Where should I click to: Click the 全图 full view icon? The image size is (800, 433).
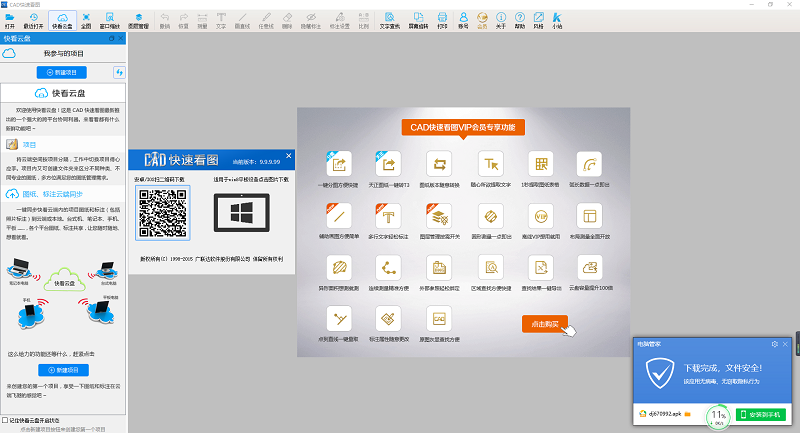[86, 20]
